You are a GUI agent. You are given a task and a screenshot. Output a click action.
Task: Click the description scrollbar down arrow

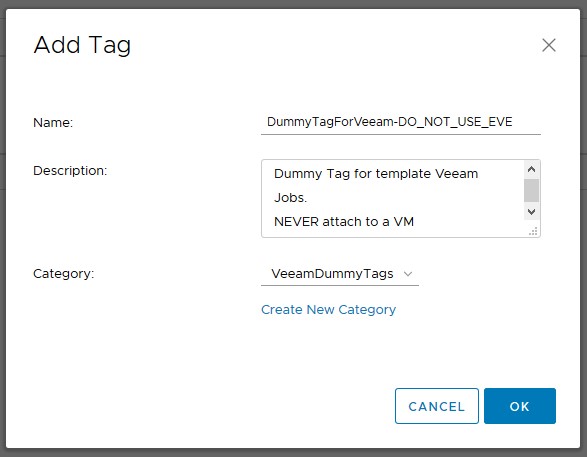click(x=531, y=212)
